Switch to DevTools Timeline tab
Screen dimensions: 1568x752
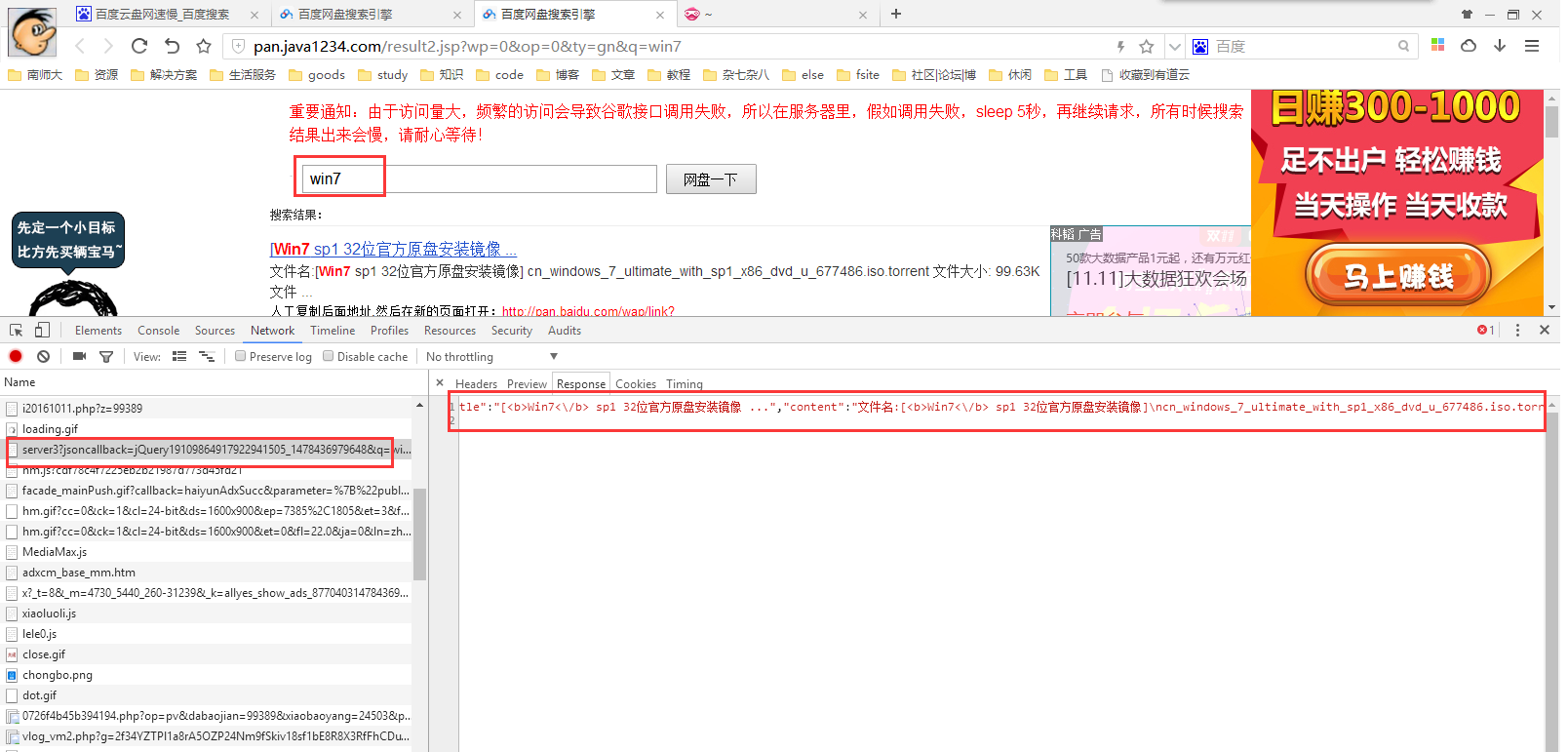[x=333, y=331]
